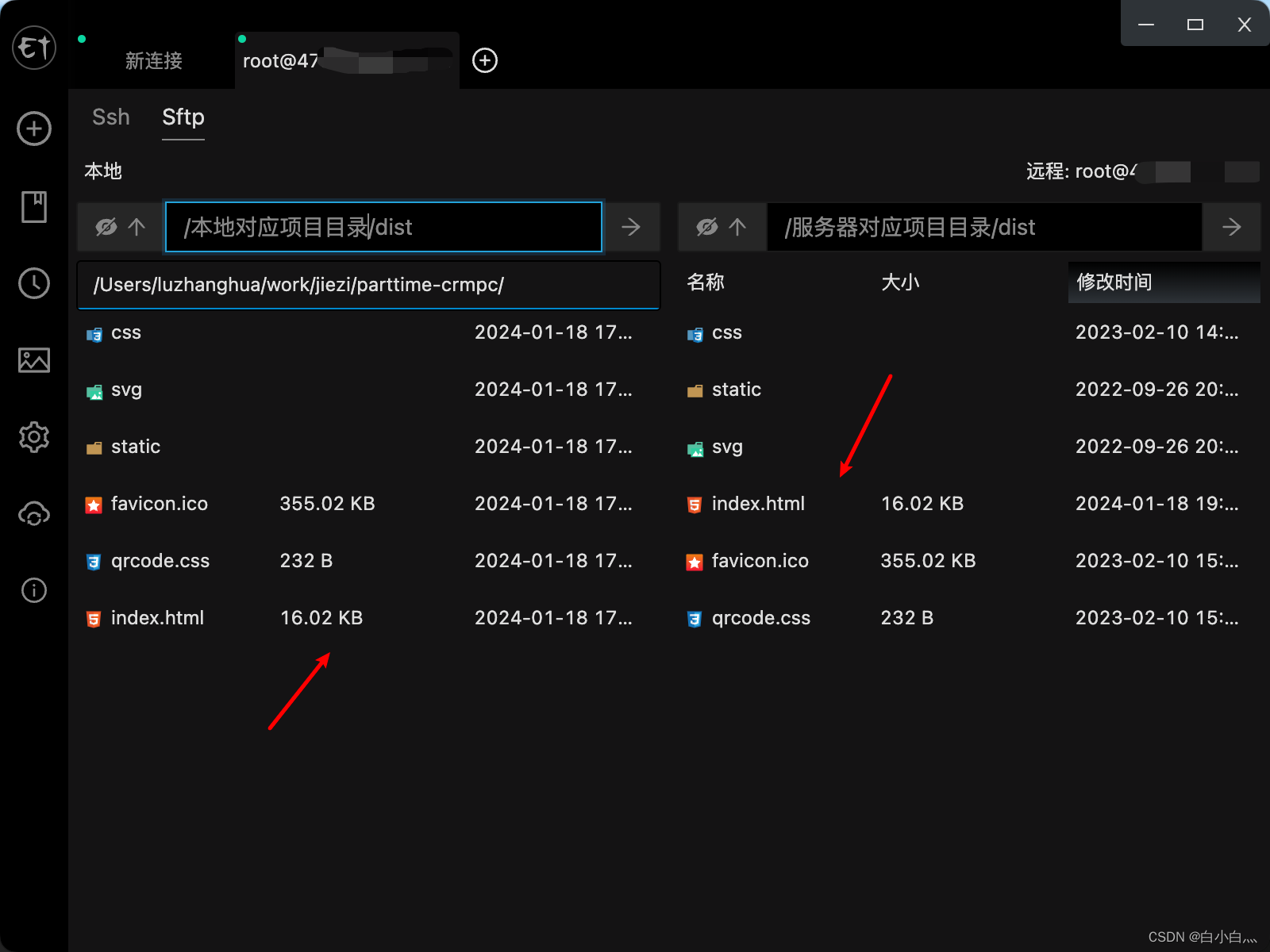Sort remote files by 大小 column

point(900,282)
